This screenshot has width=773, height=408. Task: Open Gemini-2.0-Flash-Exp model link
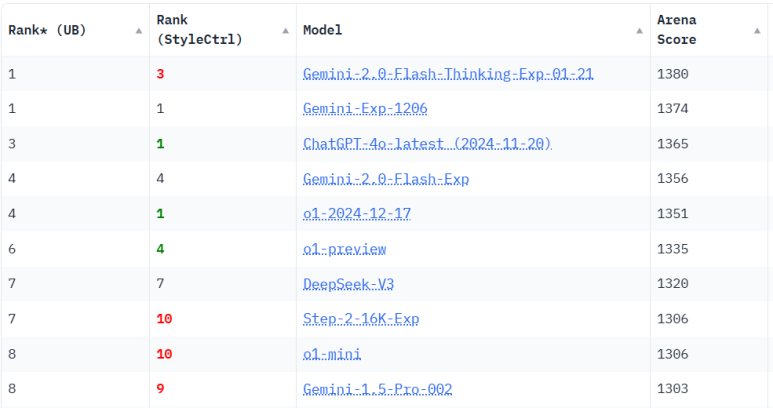point(386,179)
